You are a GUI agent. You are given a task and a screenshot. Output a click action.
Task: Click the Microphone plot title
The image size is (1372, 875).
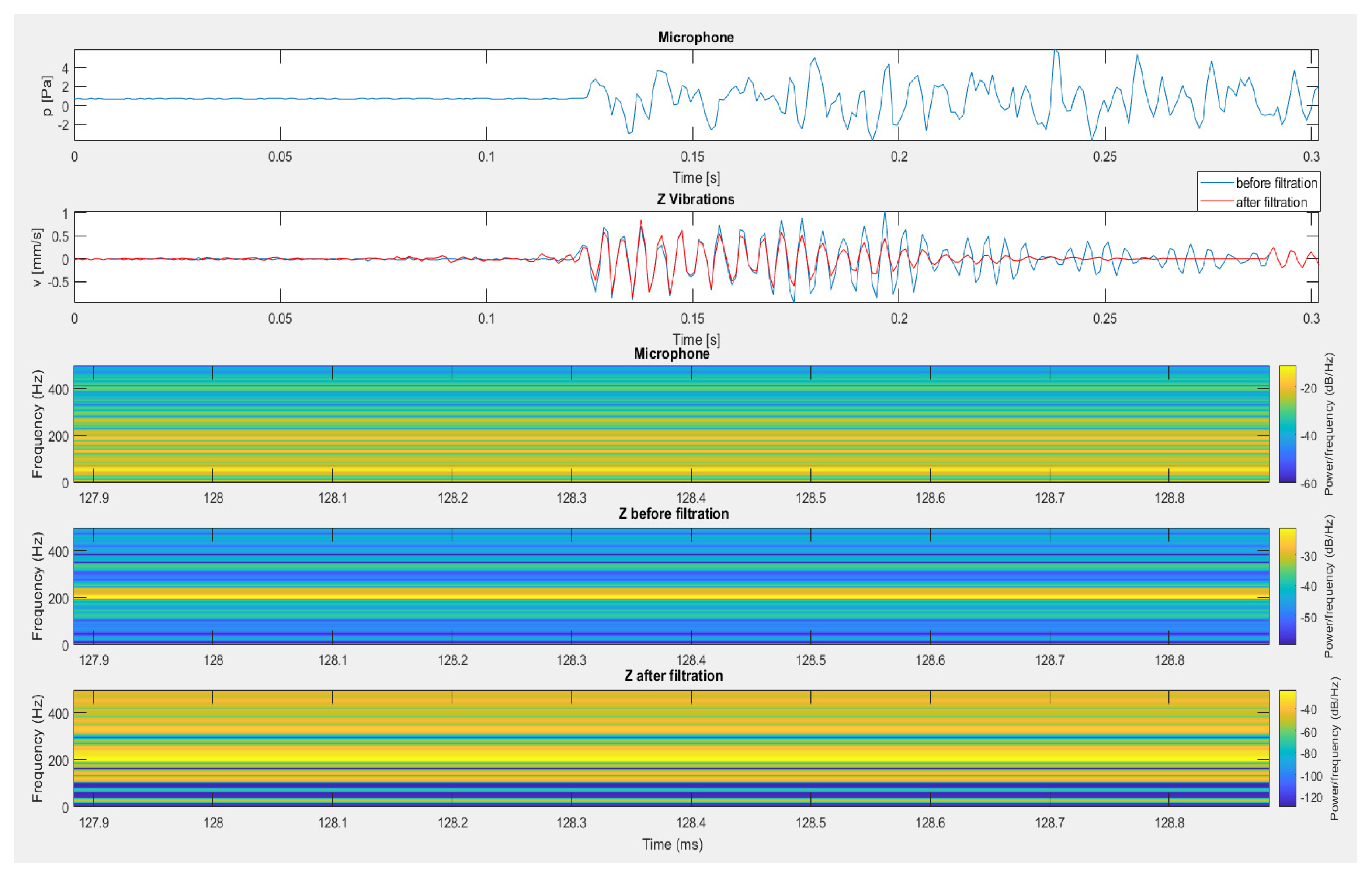coord(696,38)
